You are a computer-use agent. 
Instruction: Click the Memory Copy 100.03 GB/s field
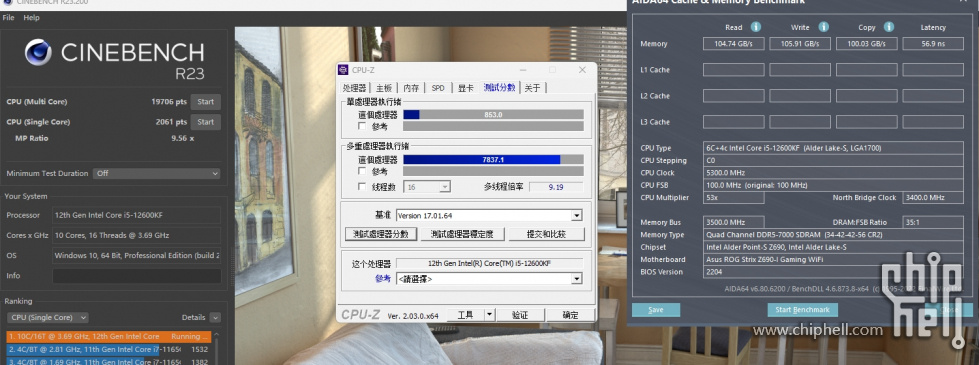[867, 44]
